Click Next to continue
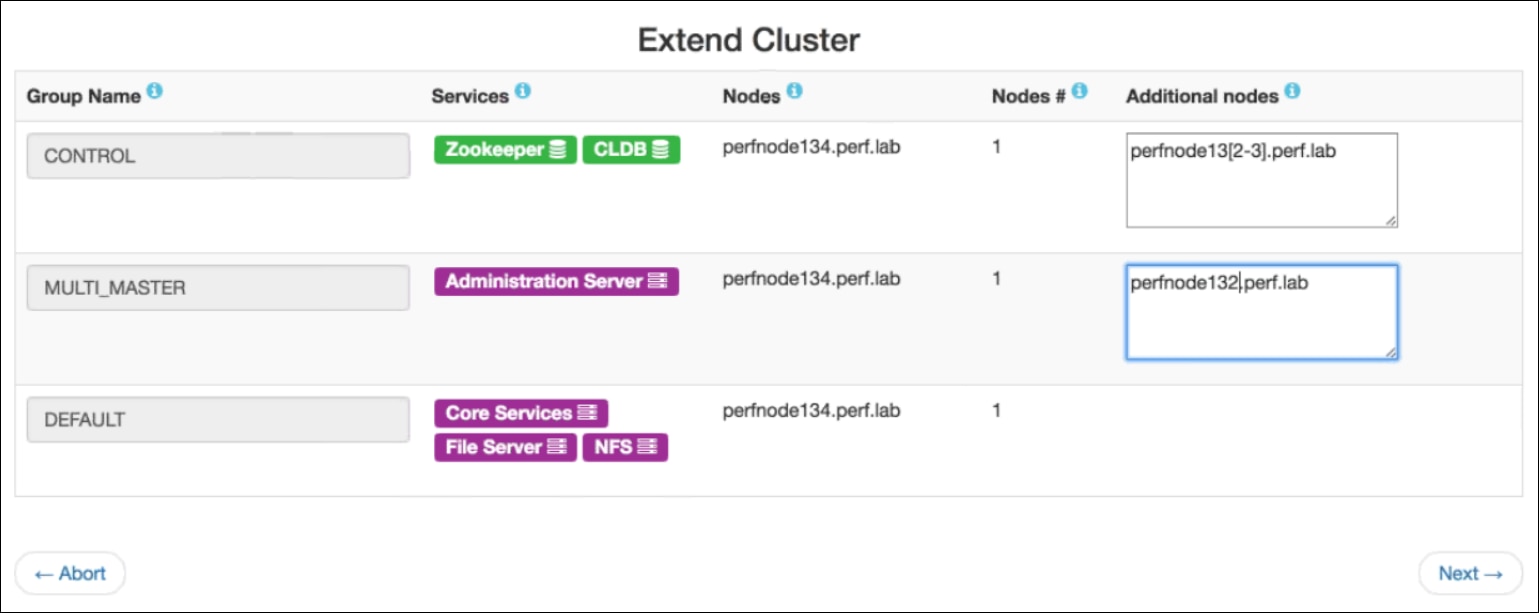 pos(1470,574)
